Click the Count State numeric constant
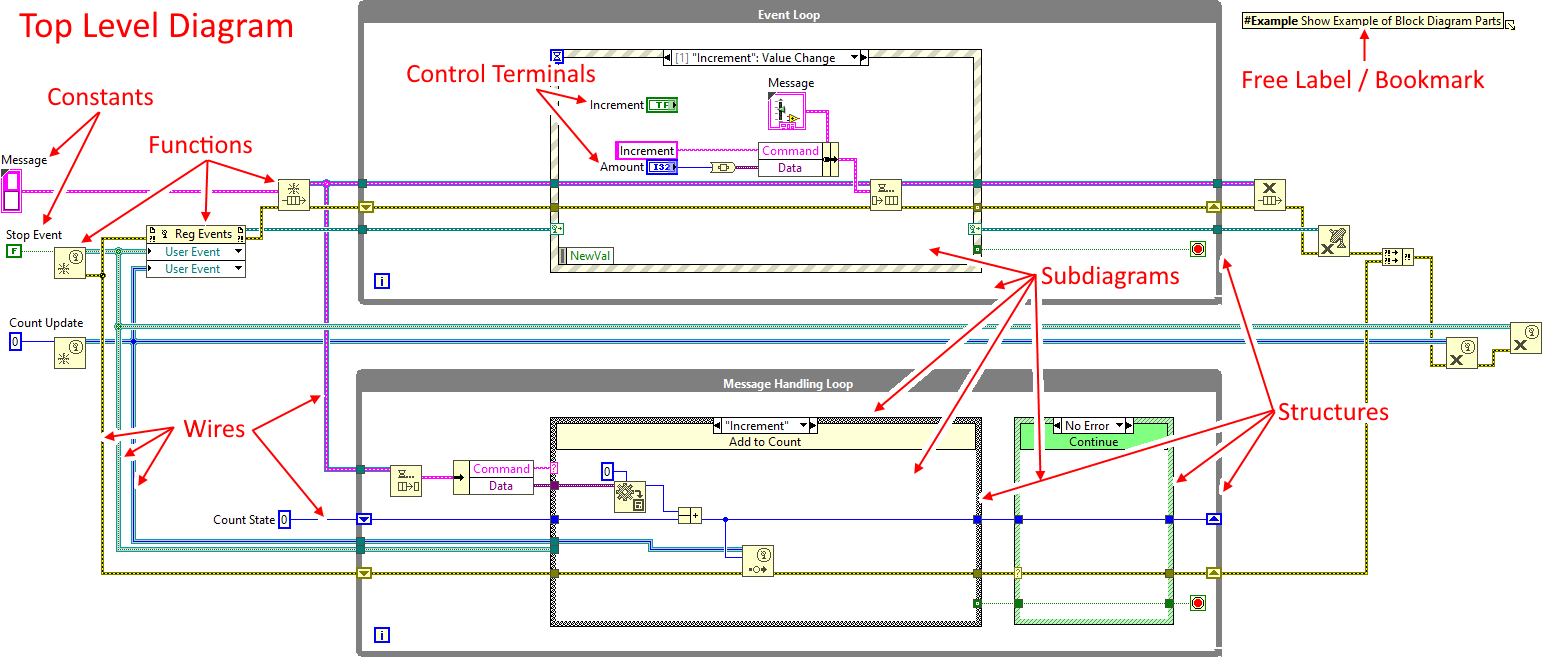The image size is (1542, 657). pyautogui.click(x=284, y=520)
